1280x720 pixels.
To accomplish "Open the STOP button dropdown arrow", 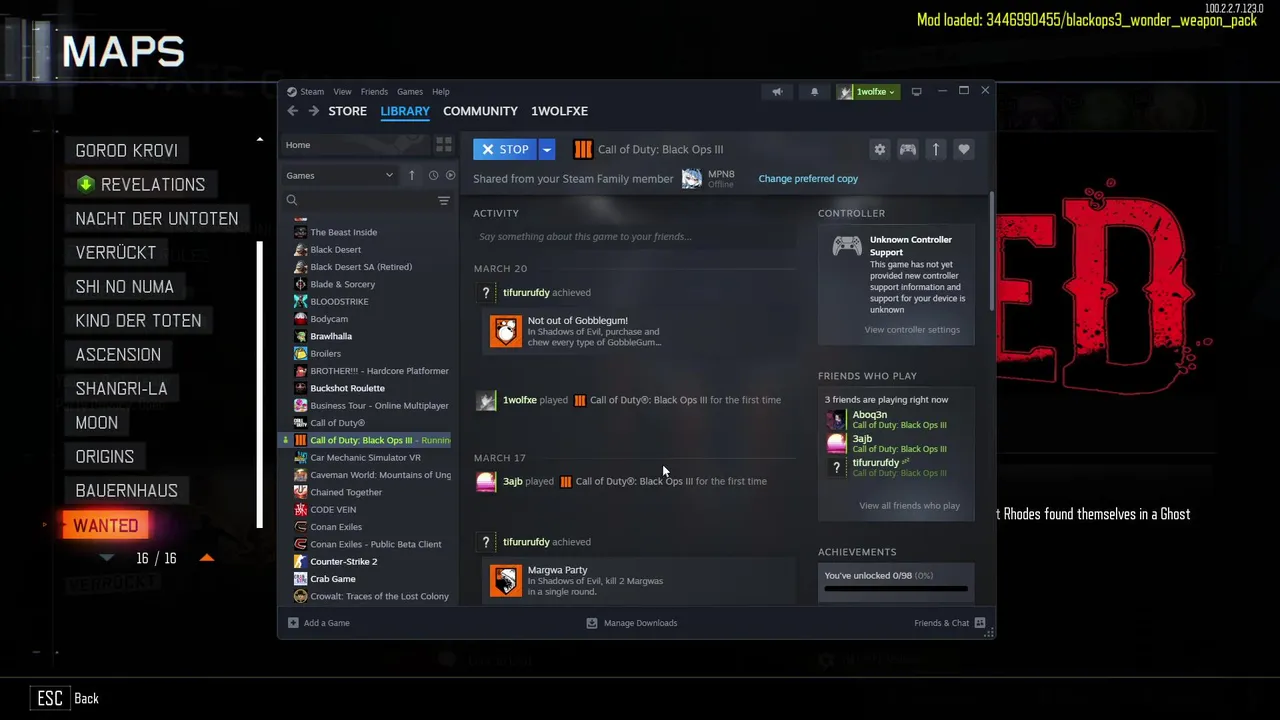I will 546,149.
